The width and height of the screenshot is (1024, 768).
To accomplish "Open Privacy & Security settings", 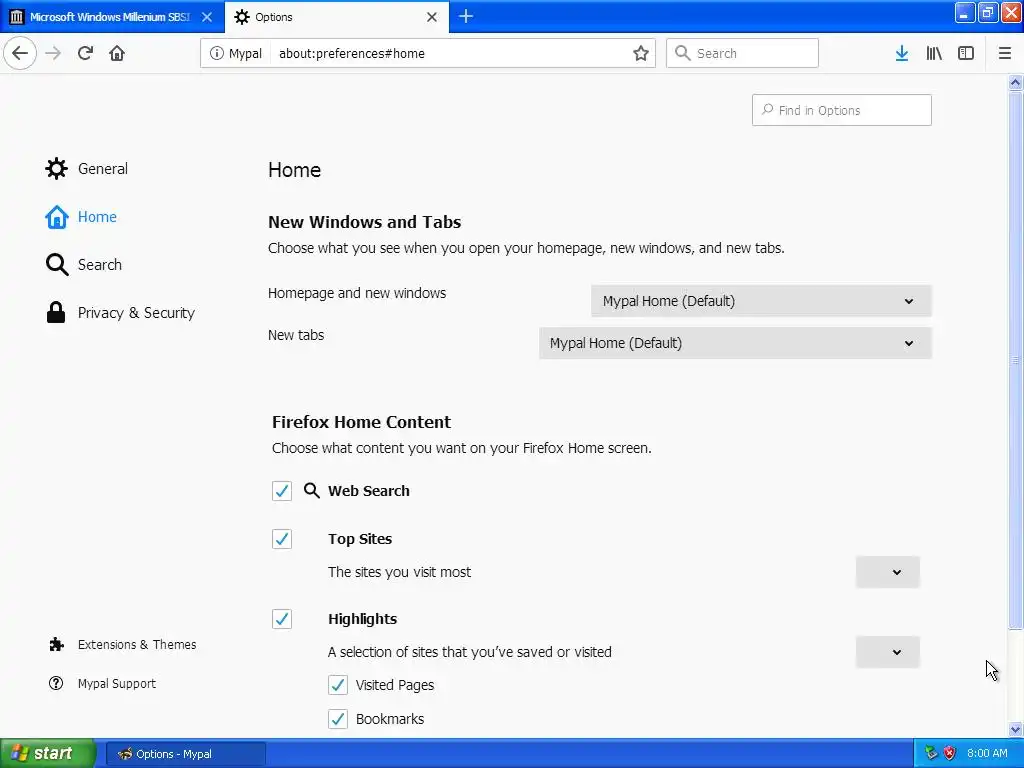I will click(x=120, y=312).
